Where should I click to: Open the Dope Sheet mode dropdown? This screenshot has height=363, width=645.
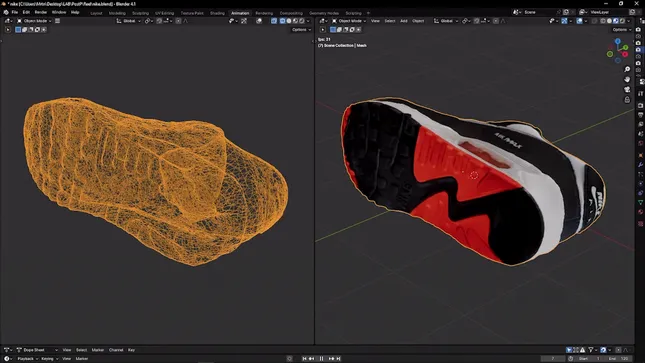(x=37, y=350)
